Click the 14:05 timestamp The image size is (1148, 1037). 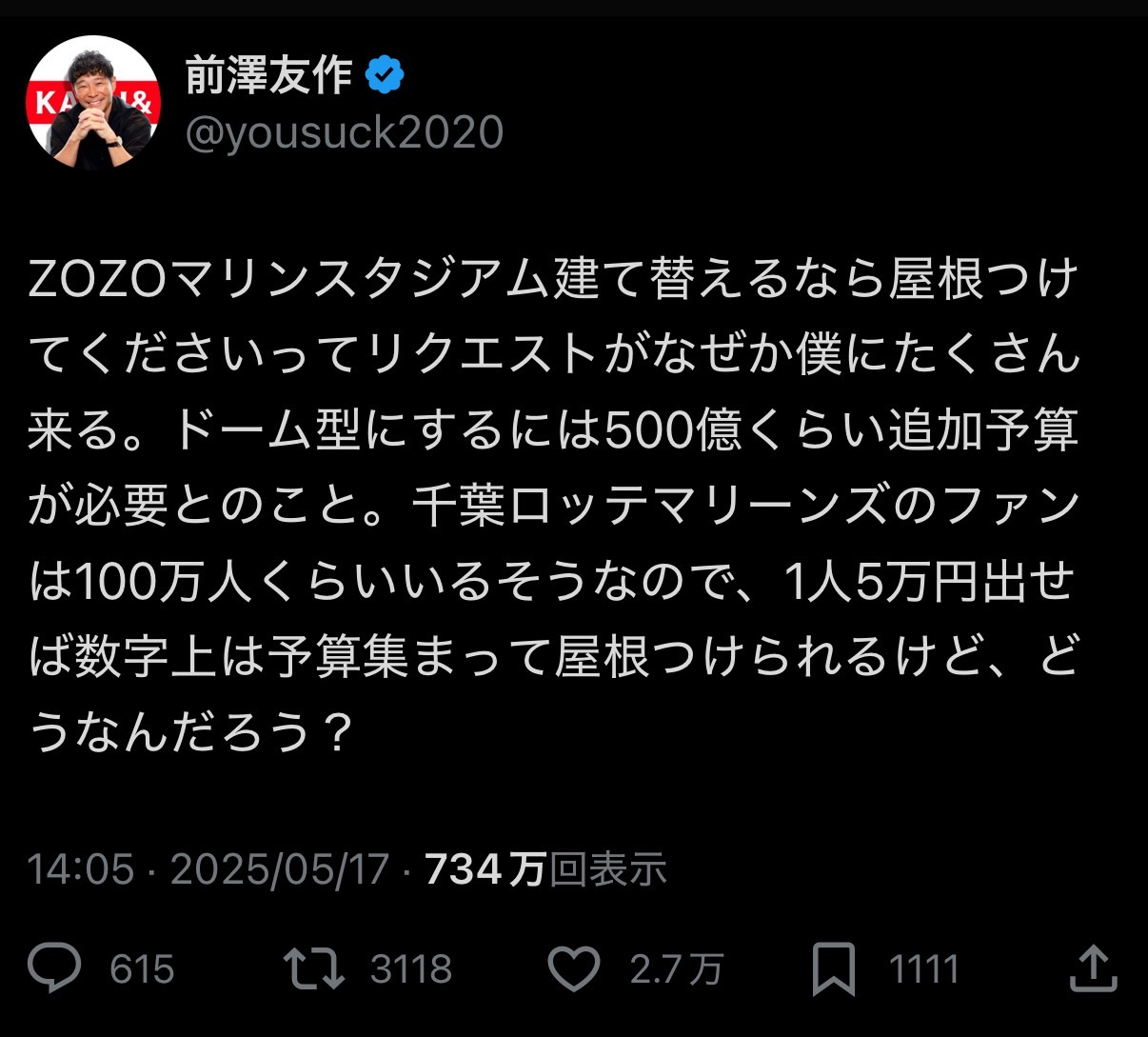click(x=81, y=869)
